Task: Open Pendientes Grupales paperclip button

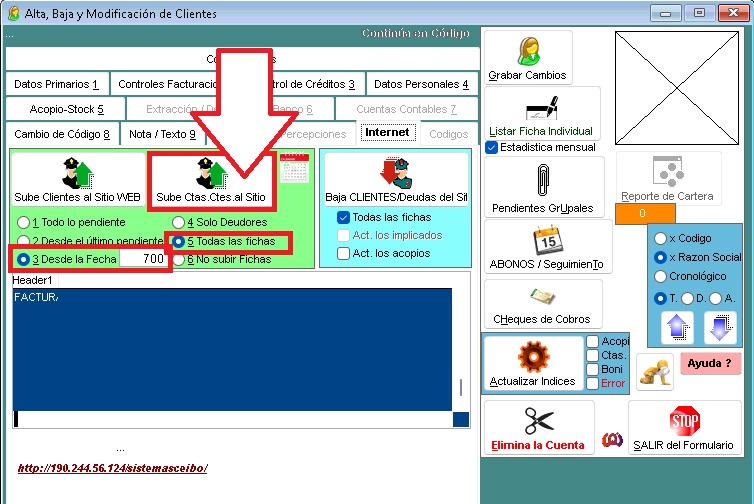Action: tap(544, 187)
